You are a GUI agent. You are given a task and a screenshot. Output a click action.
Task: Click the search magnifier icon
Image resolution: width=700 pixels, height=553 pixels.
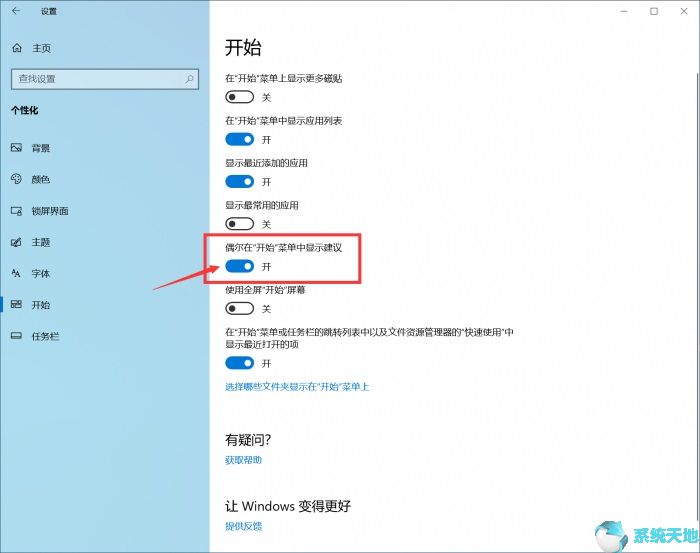pyautogui.click(x=189, y=79)
